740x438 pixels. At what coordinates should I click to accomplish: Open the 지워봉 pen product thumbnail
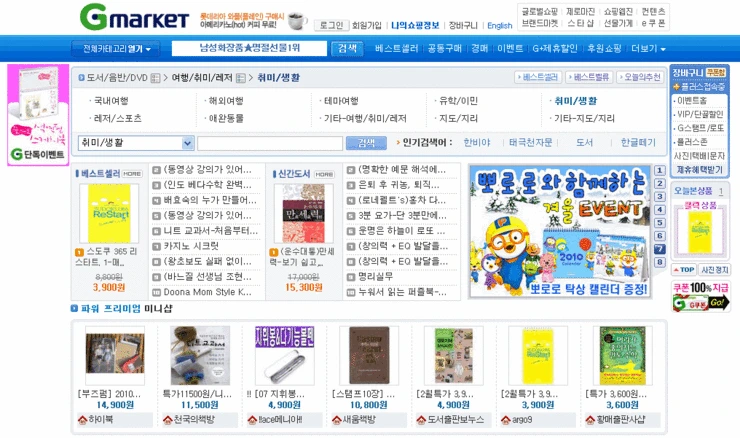click(x=285, y=355)
